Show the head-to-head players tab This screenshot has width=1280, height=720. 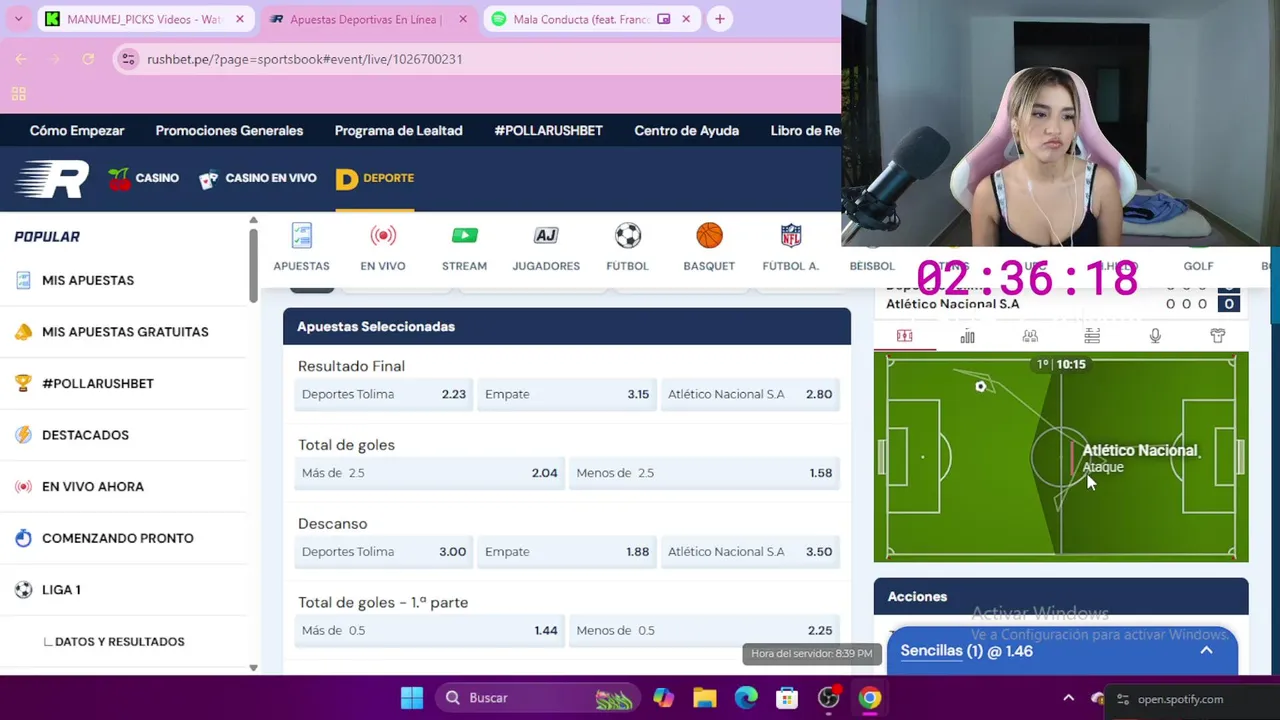pyautogui.click(x=1030, y=336)
